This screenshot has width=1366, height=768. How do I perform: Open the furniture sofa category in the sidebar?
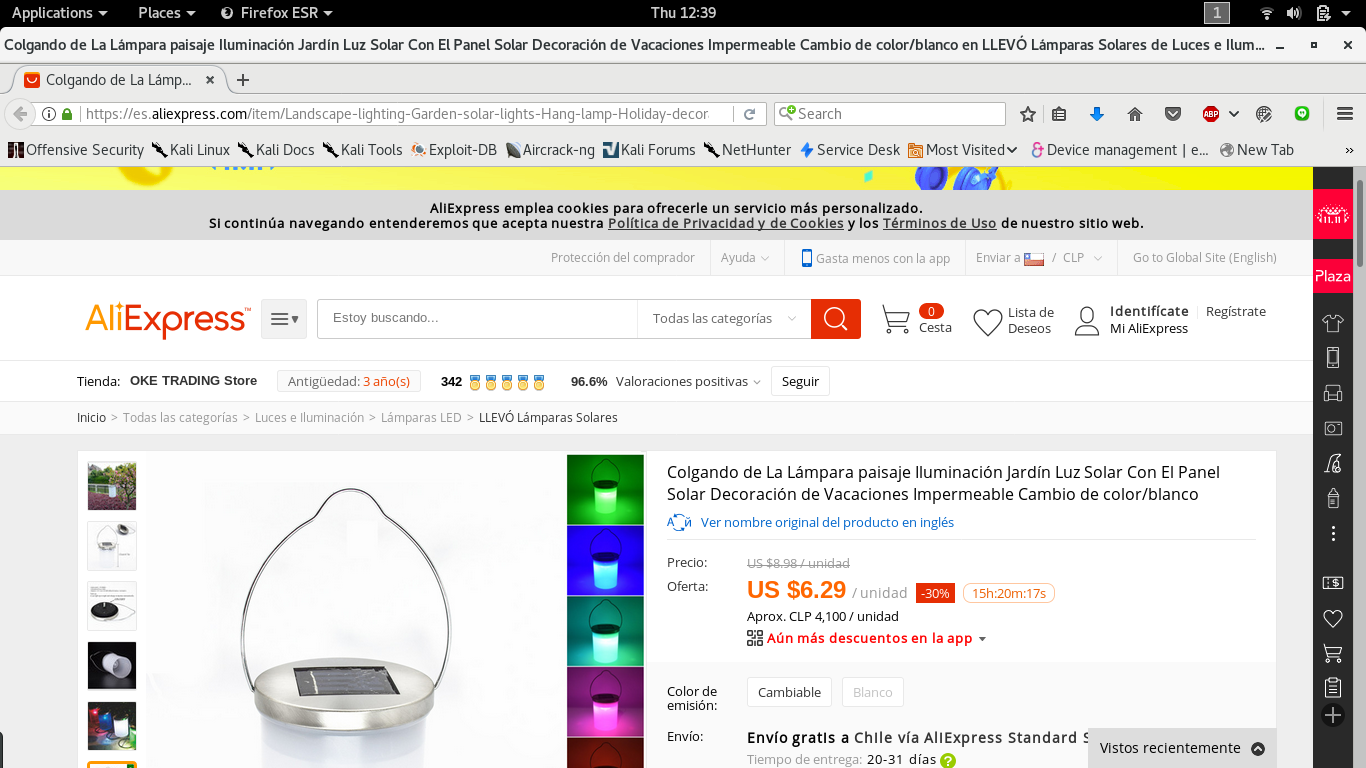(1333, 393)
